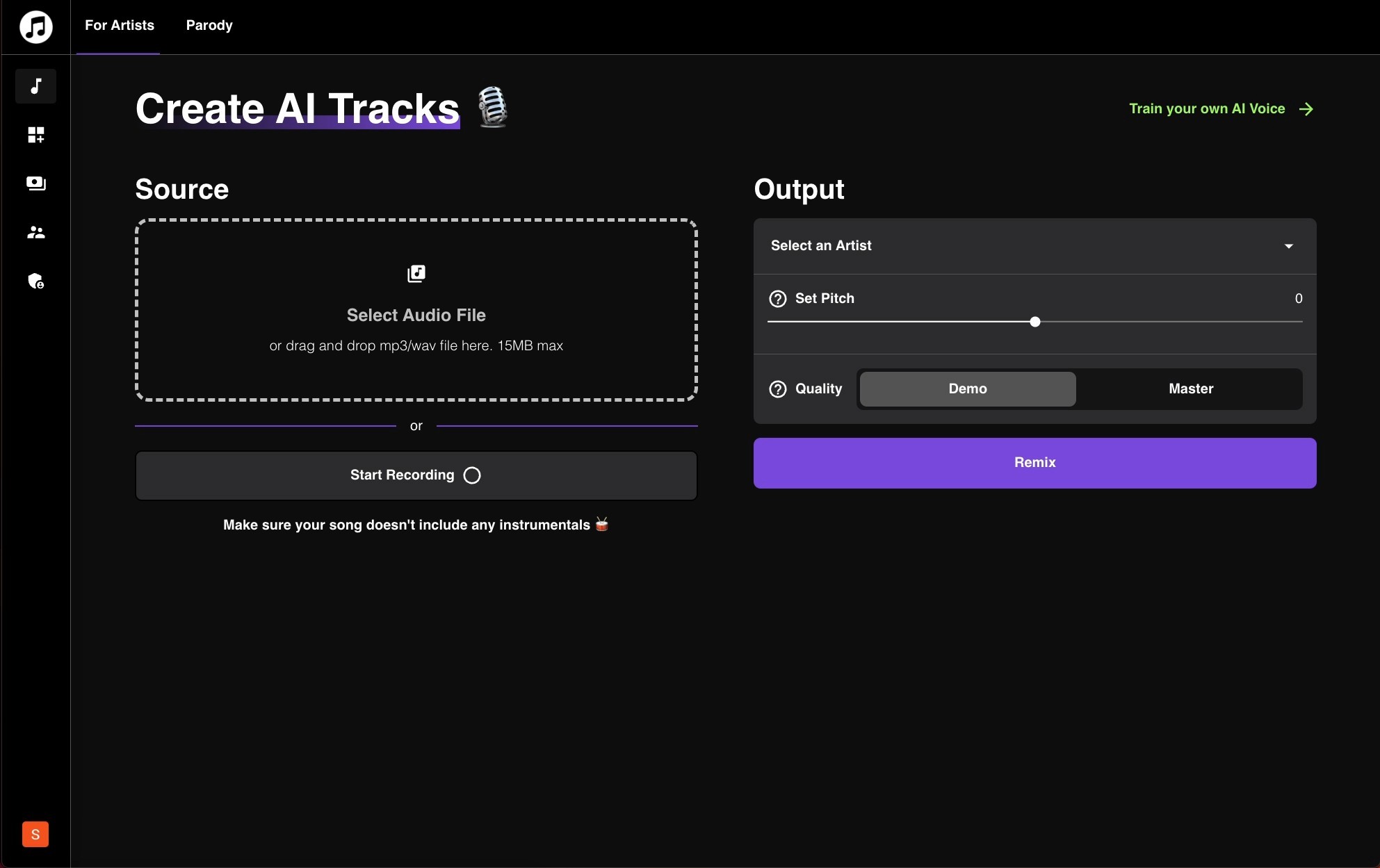Click the For Artists tab

pyautogui.click(x=120, y=26)
